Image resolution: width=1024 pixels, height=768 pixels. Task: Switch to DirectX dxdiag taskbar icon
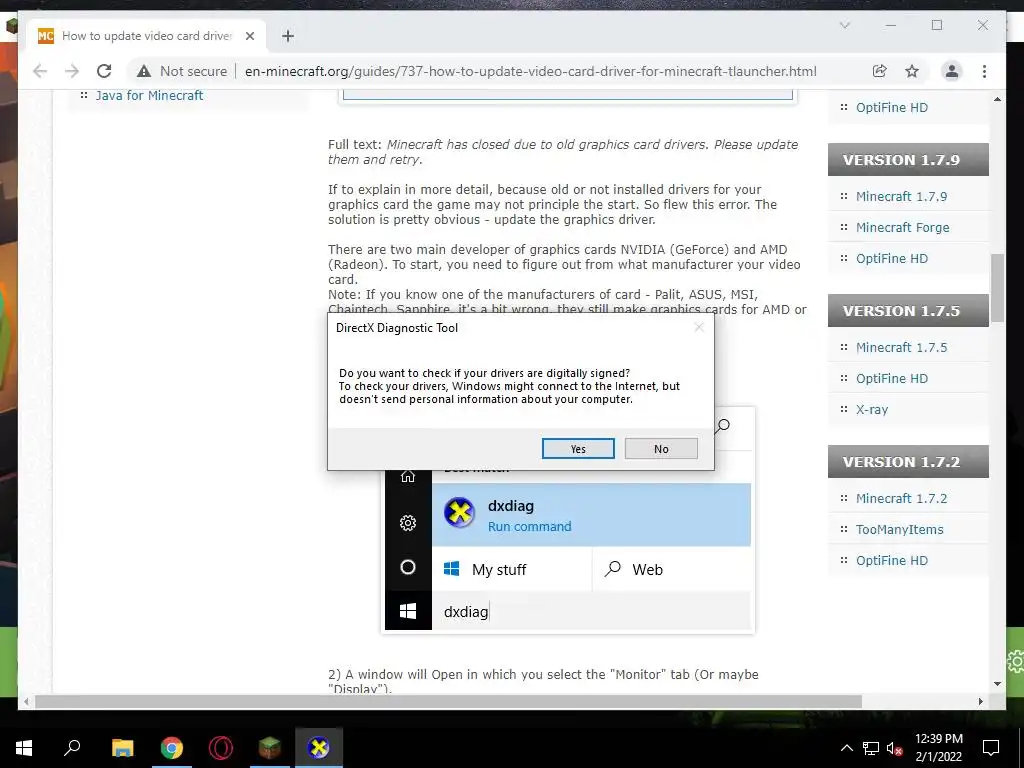pos(319,748)
